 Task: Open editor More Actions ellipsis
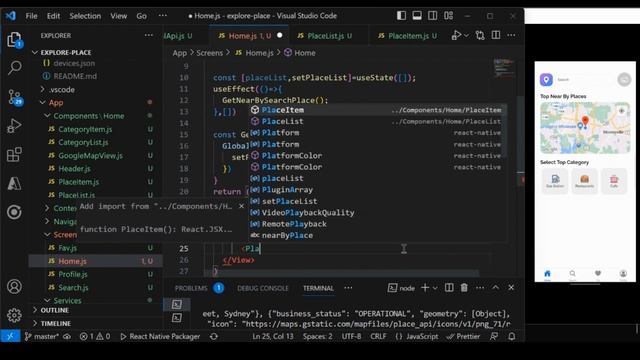coord(511,36)
